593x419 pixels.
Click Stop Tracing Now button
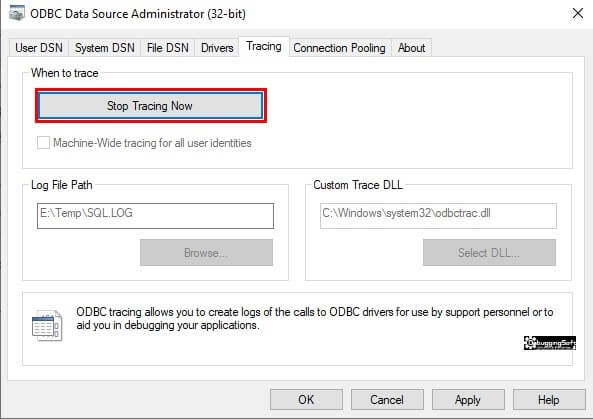(x=151, y=106)
